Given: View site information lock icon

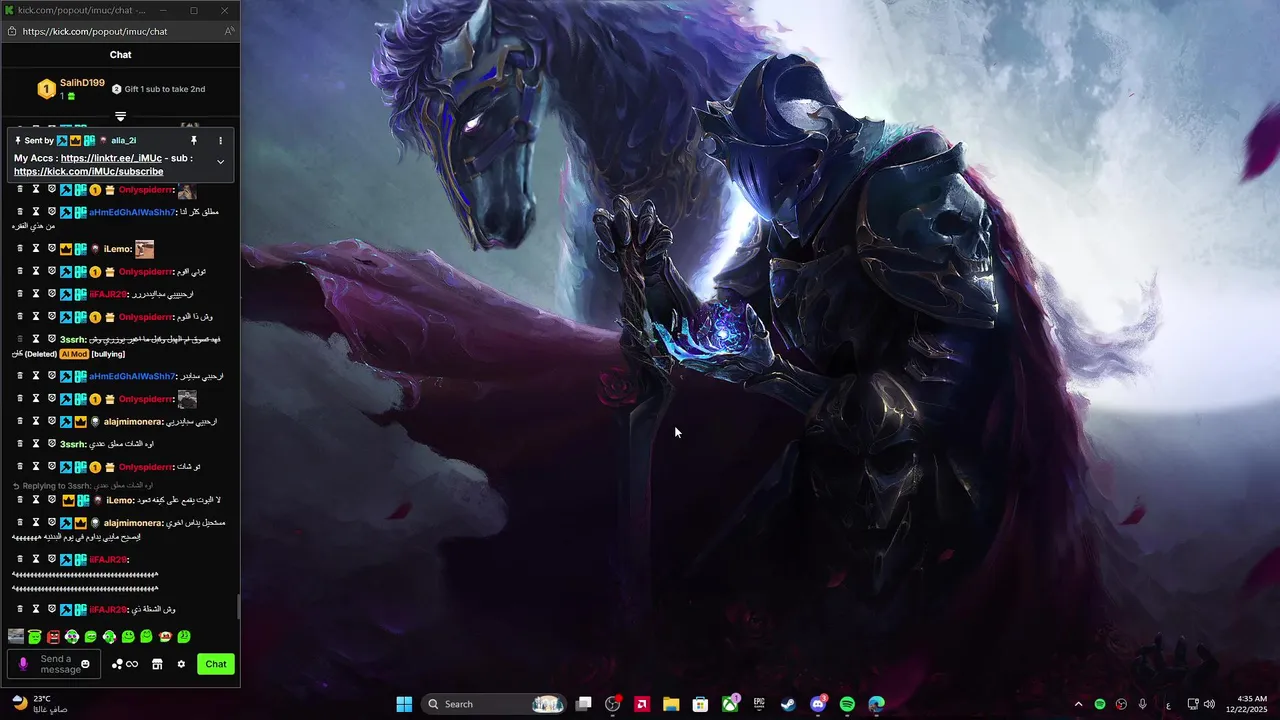Looking at the screenshot, I should tap(12, 31).
